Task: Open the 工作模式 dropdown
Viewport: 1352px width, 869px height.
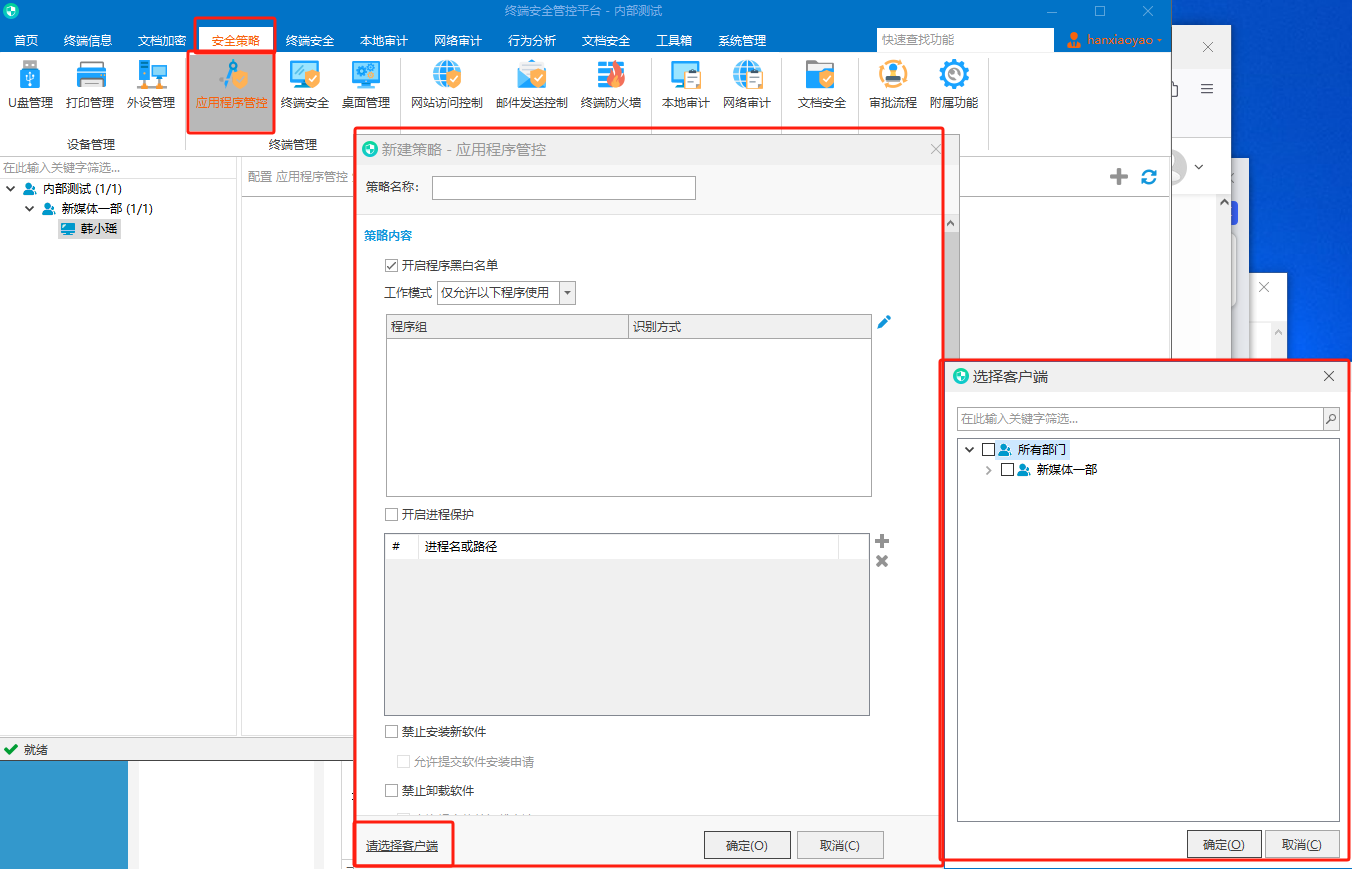Action: pos(568,293)
